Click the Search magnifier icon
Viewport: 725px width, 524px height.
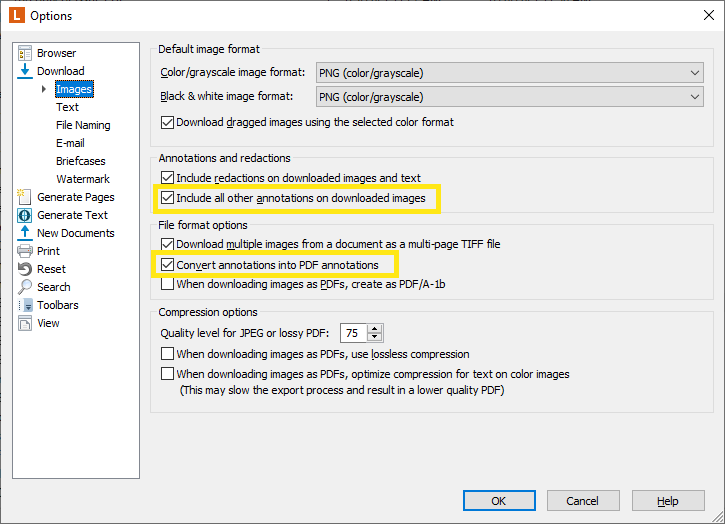[25, 287]
